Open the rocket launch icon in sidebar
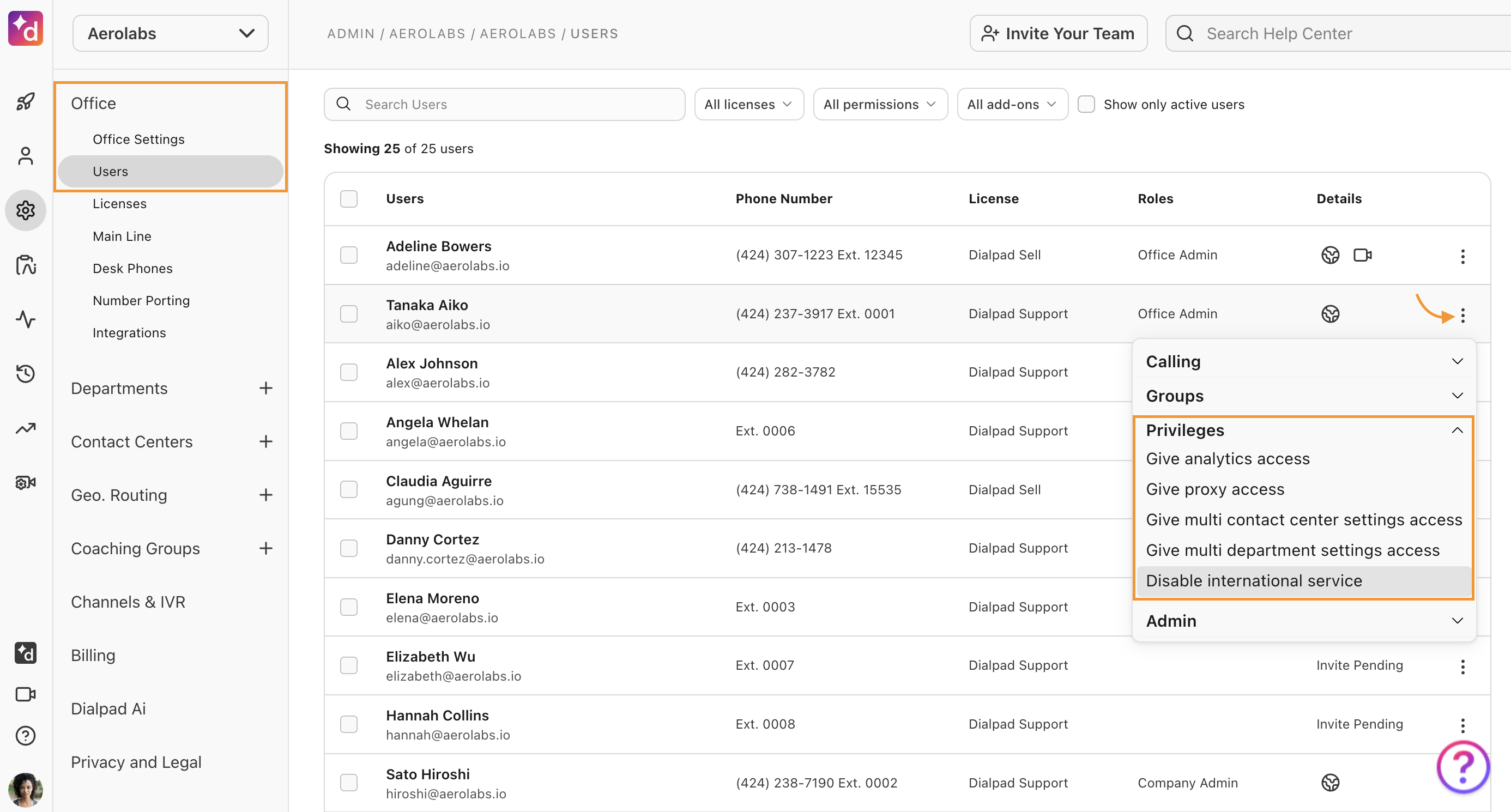 tap(25, 101)
